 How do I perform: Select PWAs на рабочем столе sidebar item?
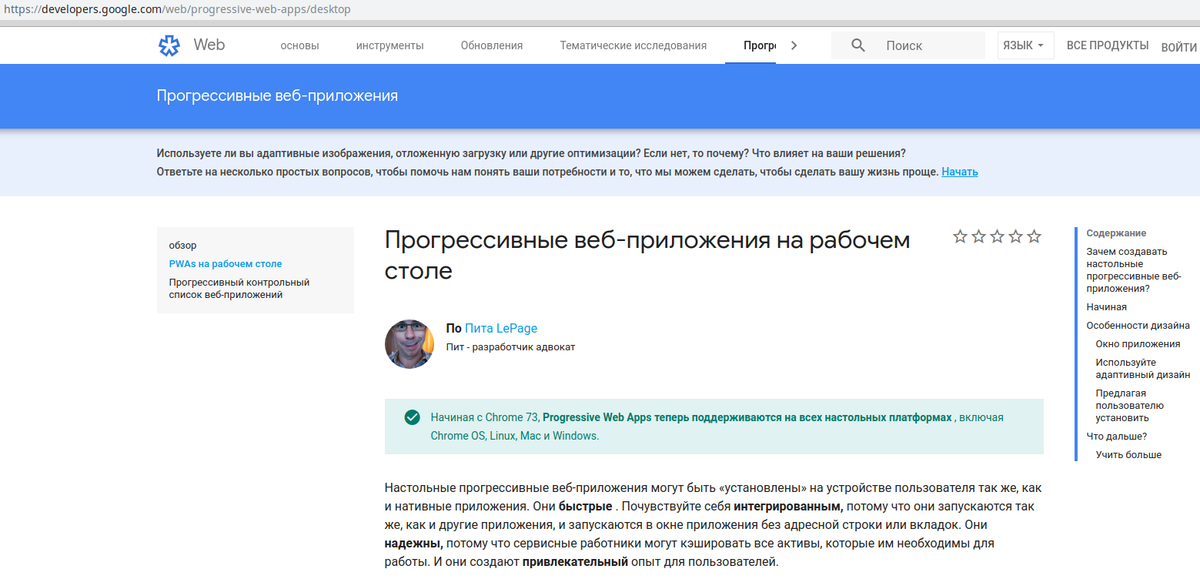tap(226, 264)
